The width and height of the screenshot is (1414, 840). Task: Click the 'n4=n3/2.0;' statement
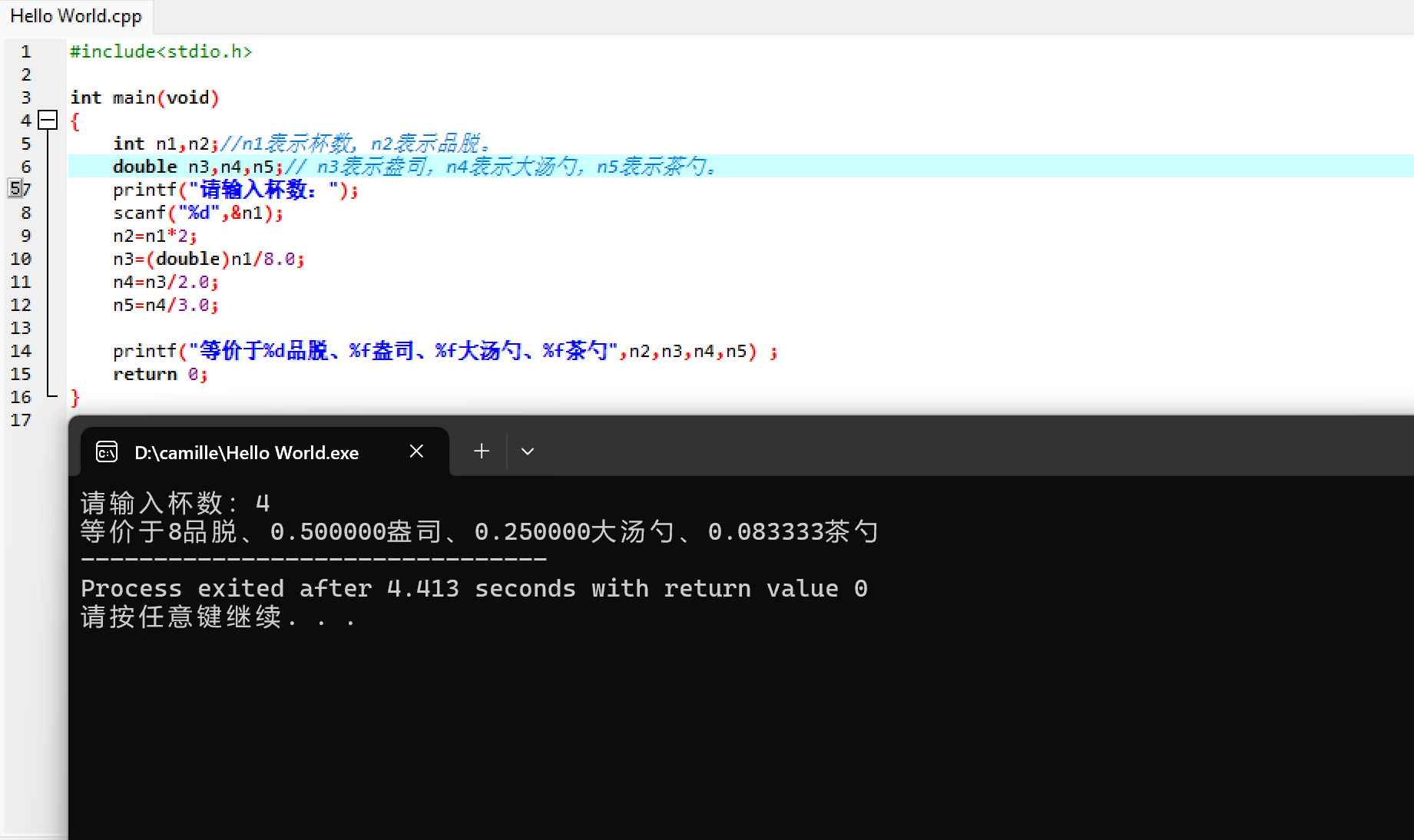pyautogui.click(x=166, y=282)
